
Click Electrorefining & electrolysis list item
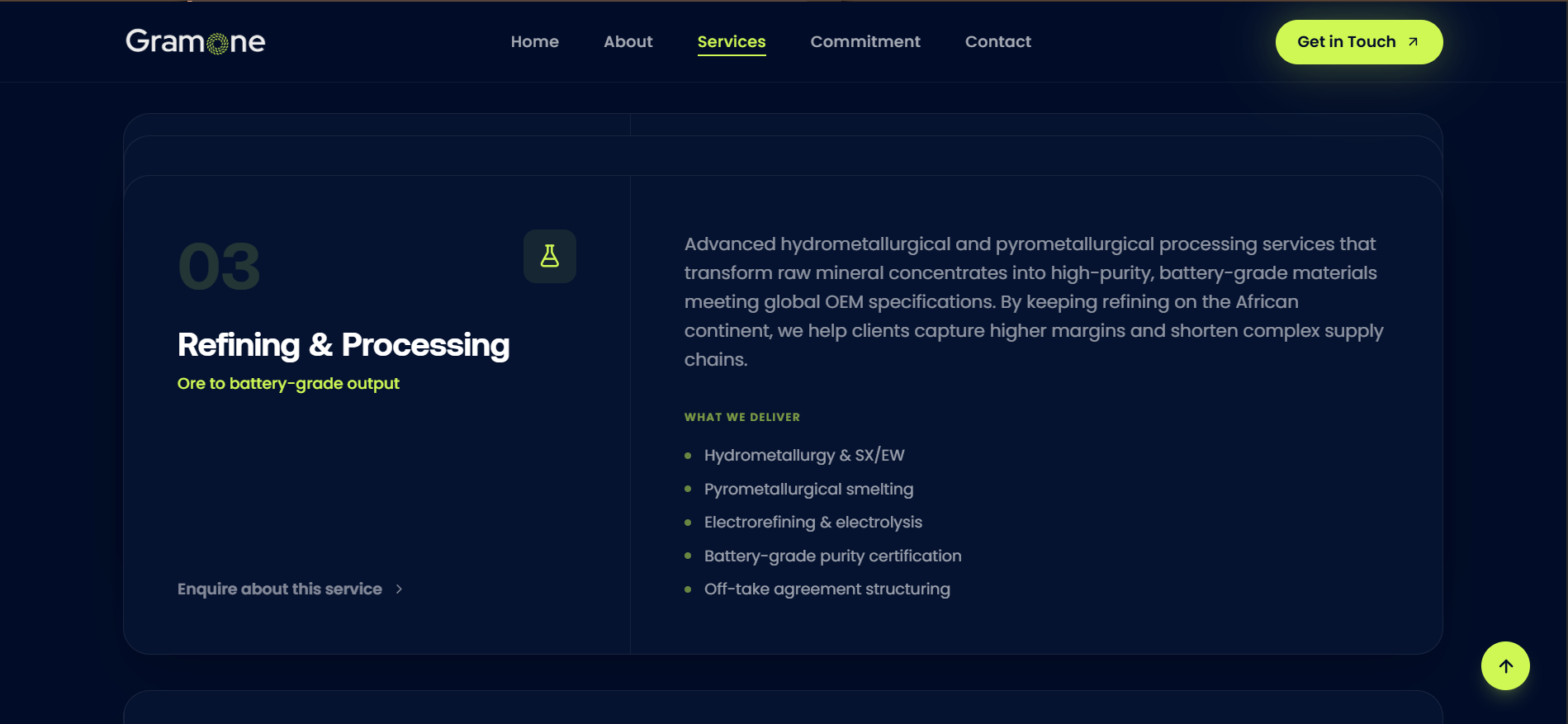813,523
